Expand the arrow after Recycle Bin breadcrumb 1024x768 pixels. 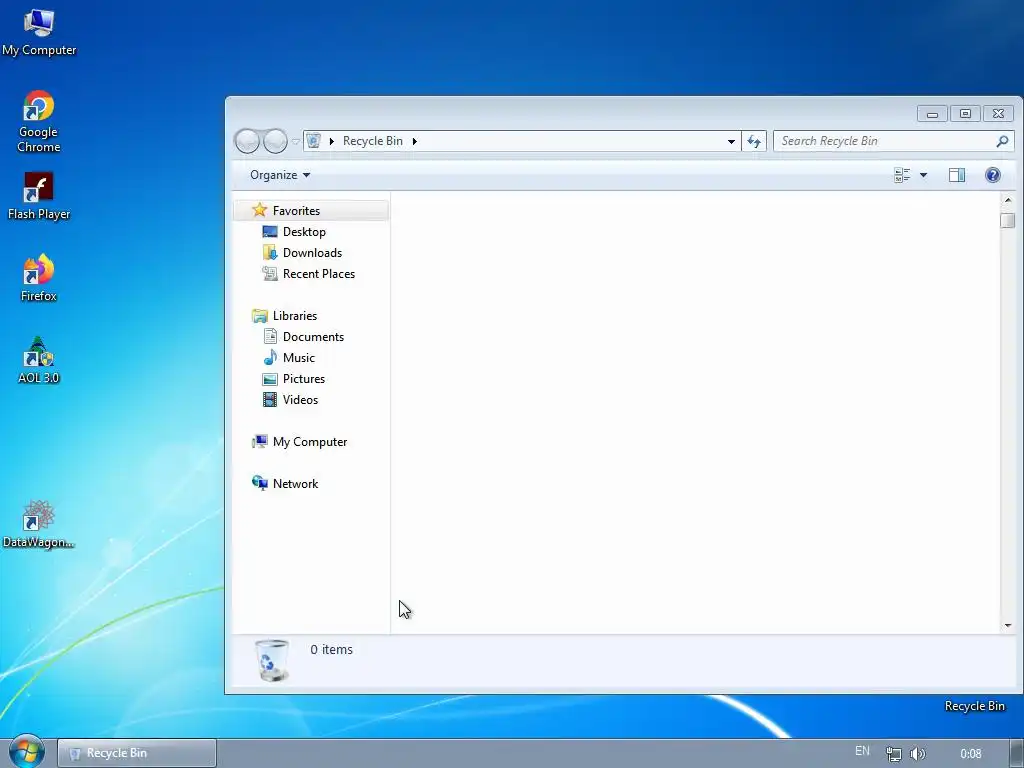(415, 141)
